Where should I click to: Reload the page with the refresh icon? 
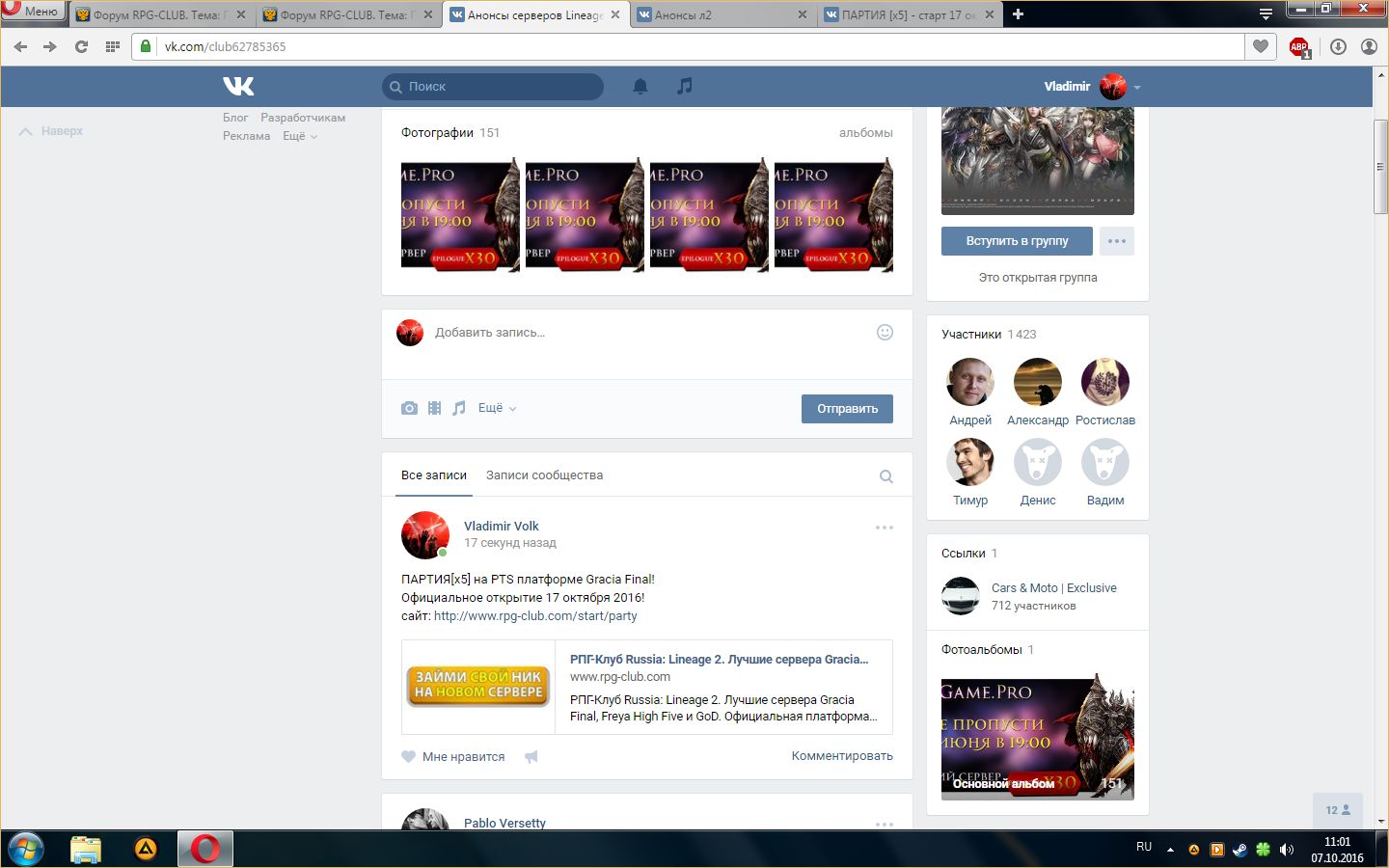pos(81,46)
